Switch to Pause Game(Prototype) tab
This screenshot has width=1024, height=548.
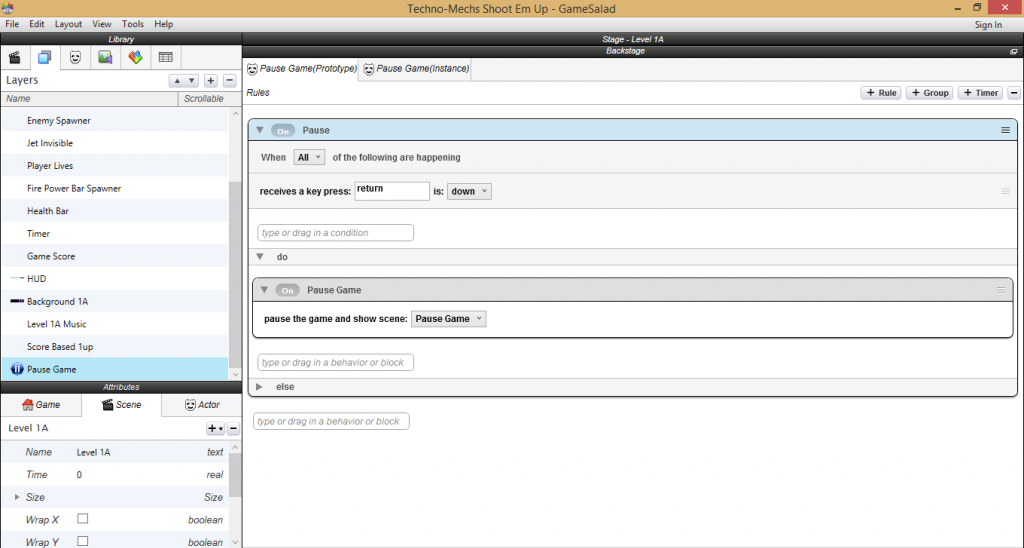(x=302, y=69)
